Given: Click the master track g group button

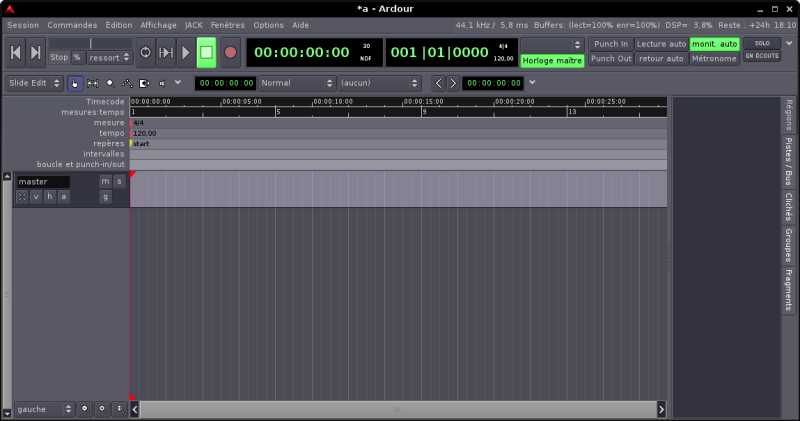Looking at the screenshot, I should tap(105, 196).
